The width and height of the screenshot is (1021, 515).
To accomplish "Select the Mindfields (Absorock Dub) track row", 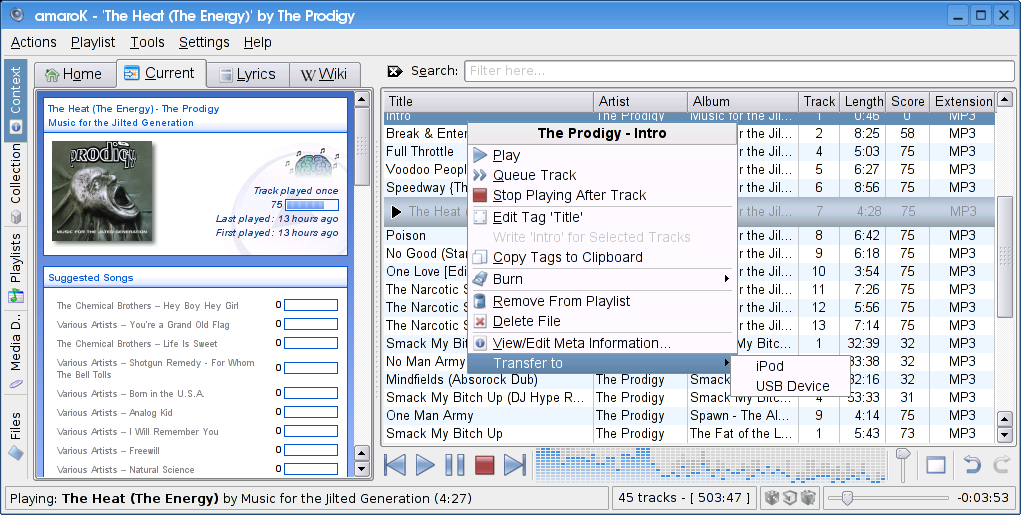I will tap(690, 380).
